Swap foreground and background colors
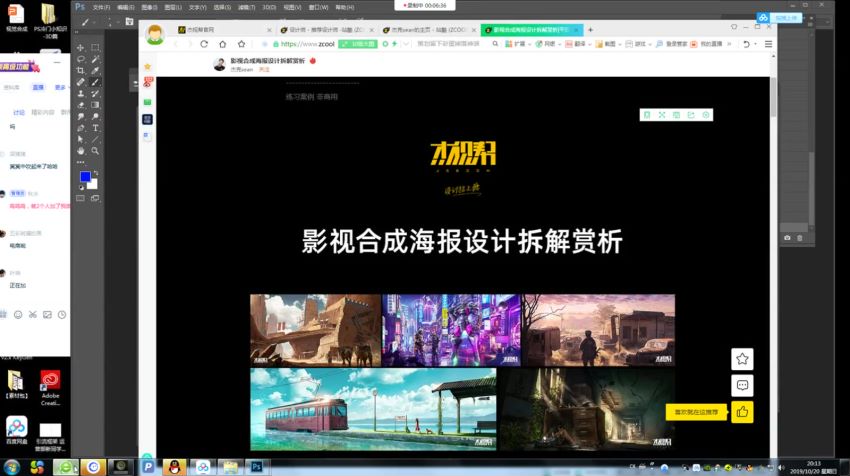Image resolution: width=850 pixels, height=476 pixels. point(96,173)
